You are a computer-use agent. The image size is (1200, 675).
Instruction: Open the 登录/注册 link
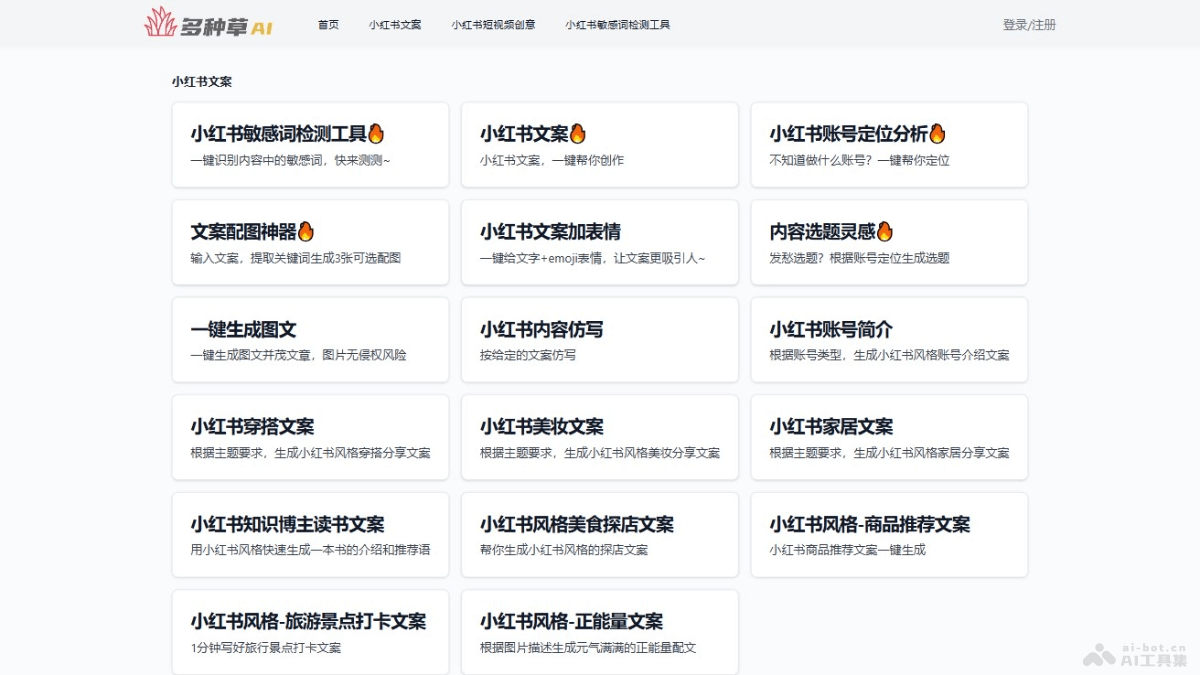1028,24
